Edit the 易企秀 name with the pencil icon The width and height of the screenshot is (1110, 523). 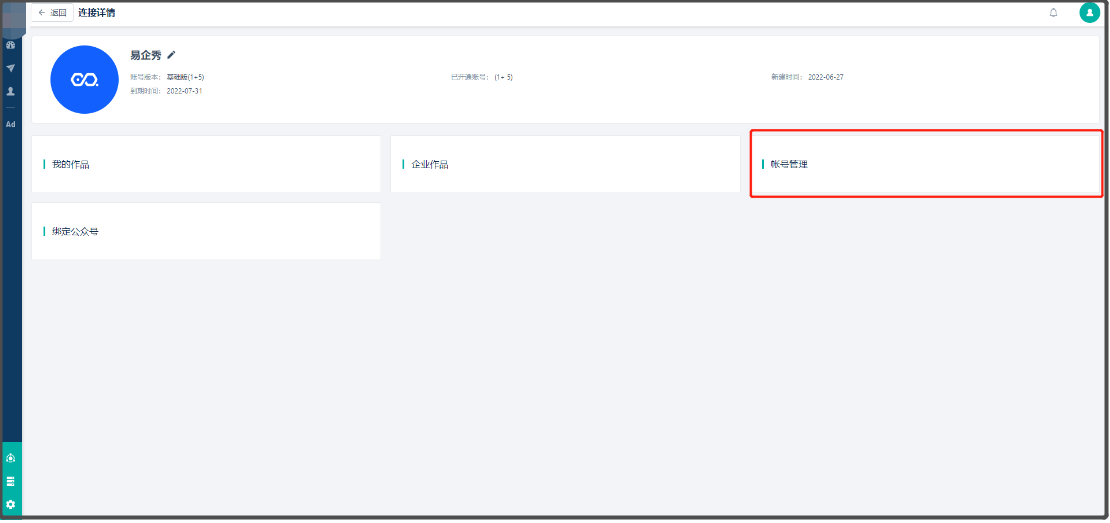pyautogui.click(x=171, y=55)
